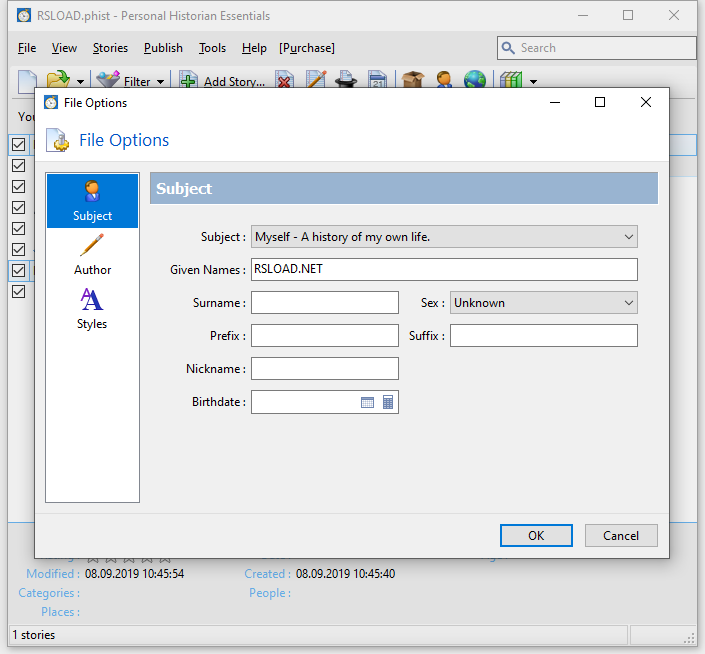Open the Sex dropdown
The image size is (705, 654).
click(x=544, y=303)
